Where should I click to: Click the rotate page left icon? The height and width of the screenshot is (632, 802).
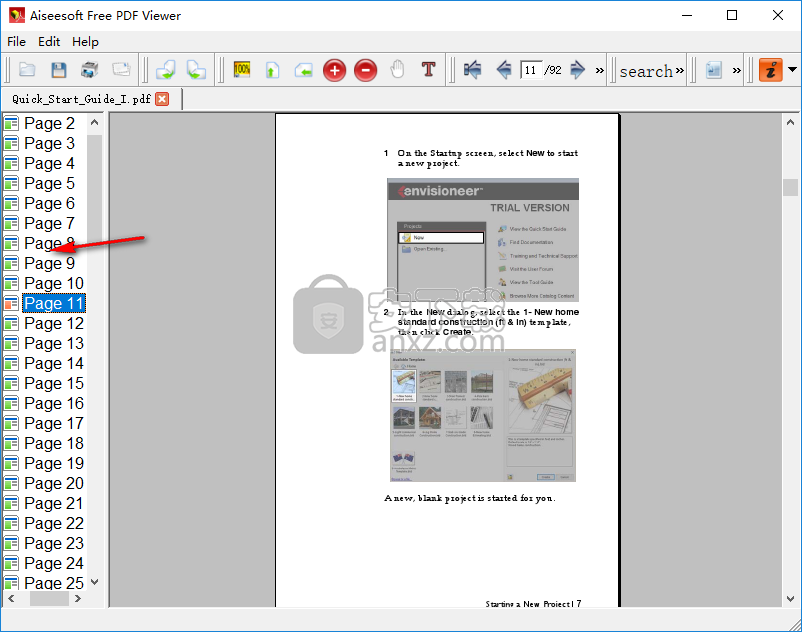(x=196, y=70)
